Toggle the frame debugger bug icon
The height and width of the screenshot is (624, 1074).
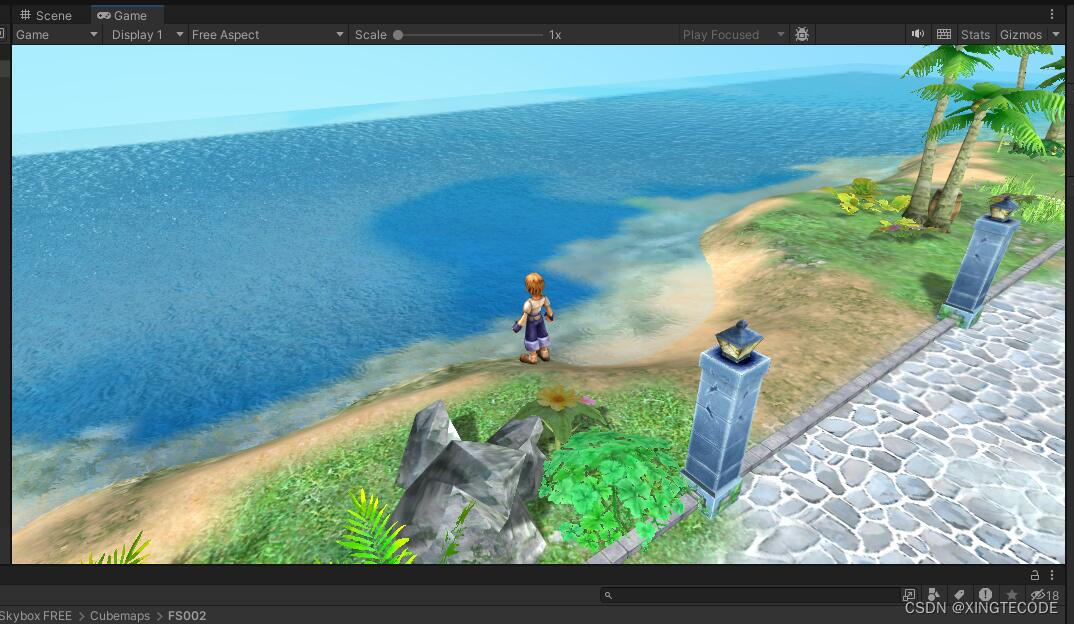[x=802, y=34]
